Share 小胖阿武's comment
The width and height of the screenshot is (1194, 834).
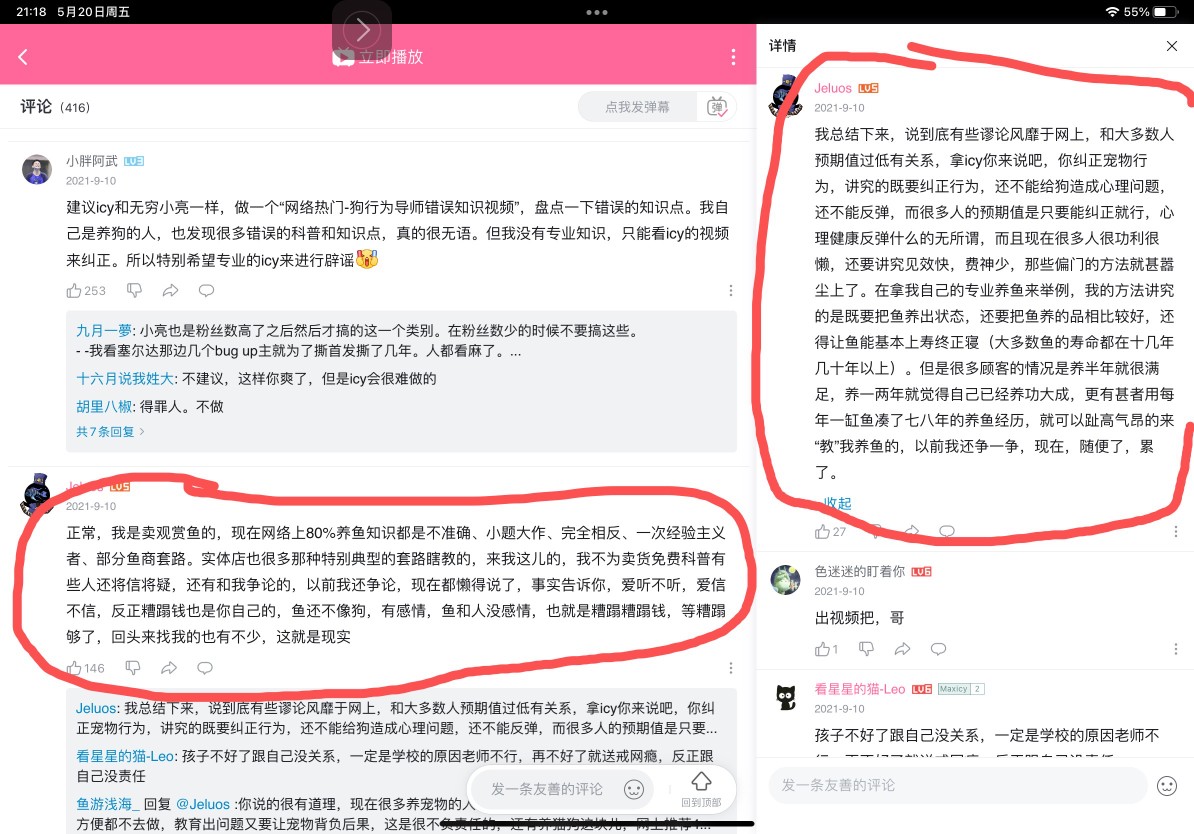pyautogui.click(x=171, y=290)
